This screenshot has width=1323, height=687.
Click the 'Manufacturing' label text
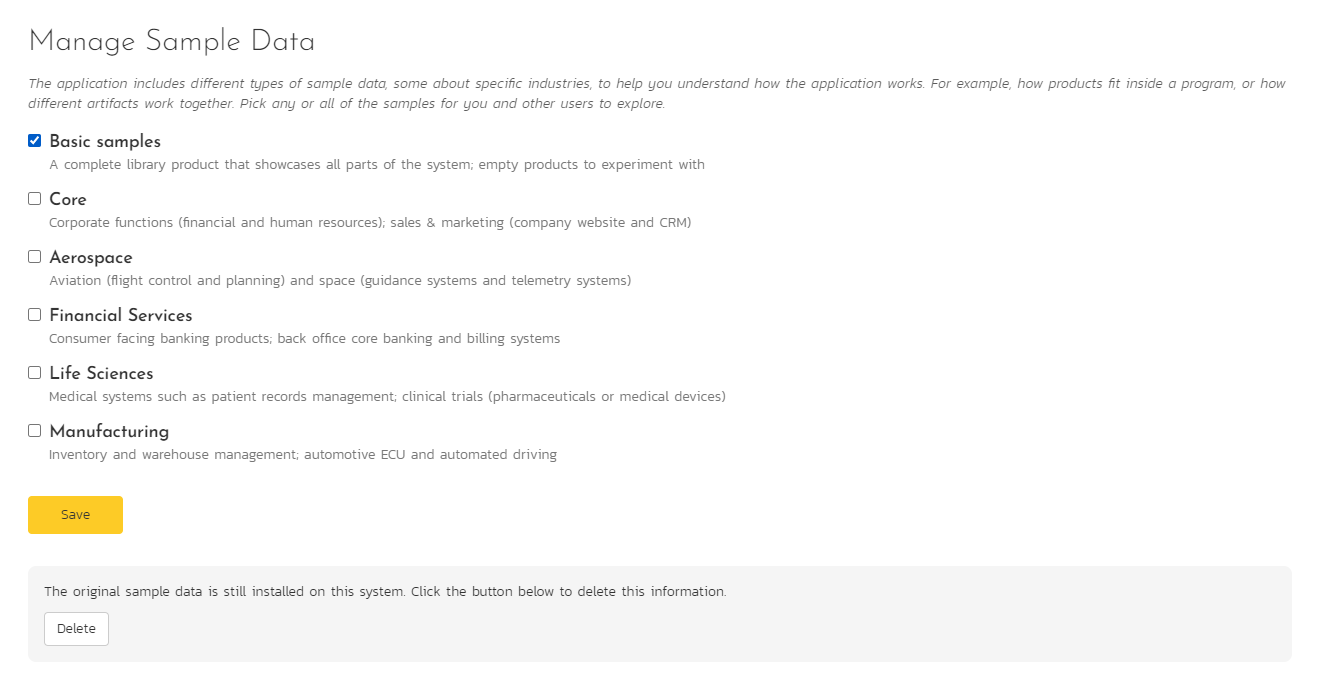click(109, 432)
